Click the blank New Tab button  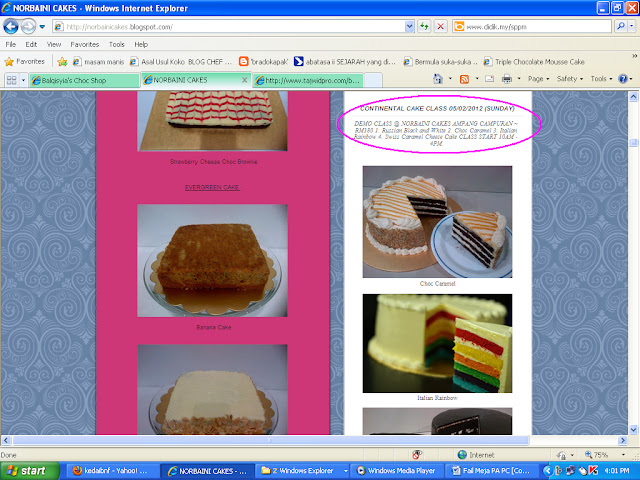[x=373, y=80]
